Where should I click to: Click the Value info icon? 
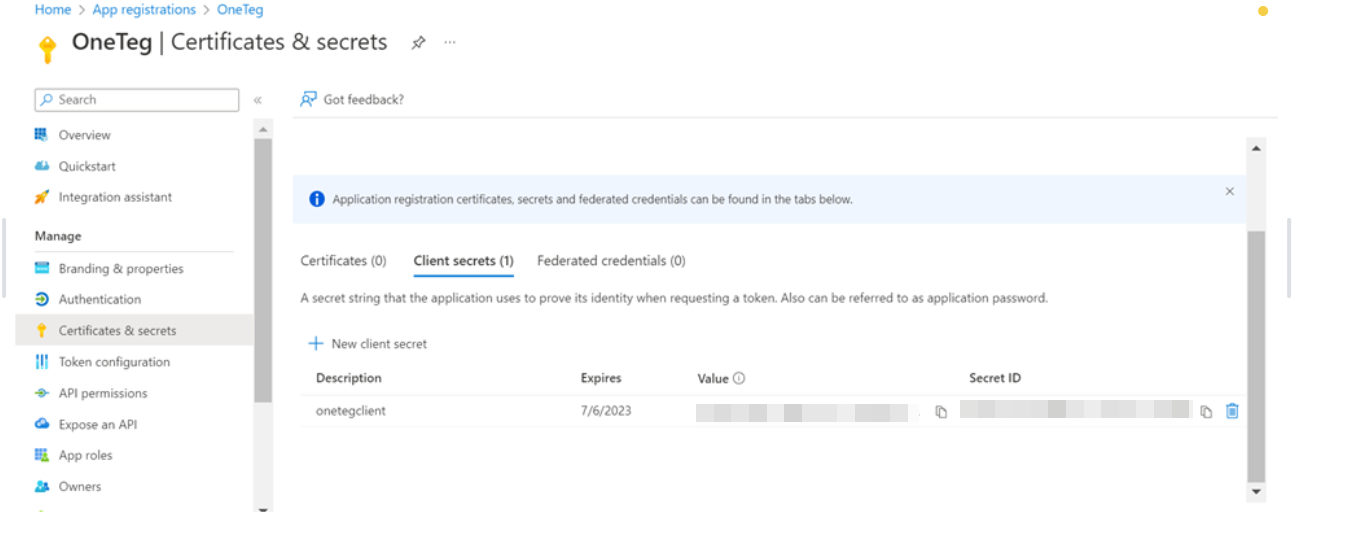pyautogui.click(x=739, y=379)
